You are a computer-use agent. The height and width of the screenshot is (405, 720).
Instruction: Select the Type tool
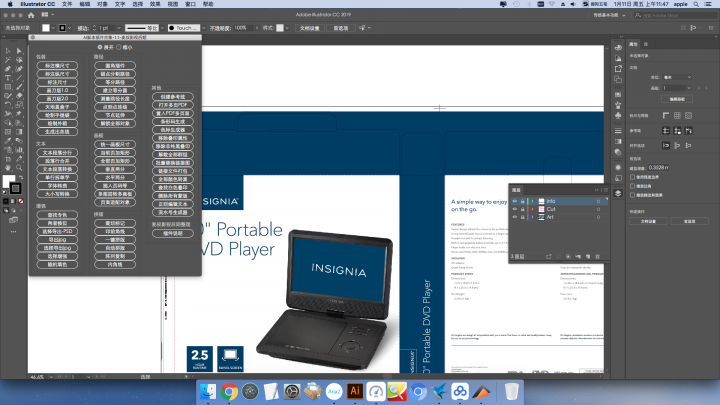pos(8,77)
